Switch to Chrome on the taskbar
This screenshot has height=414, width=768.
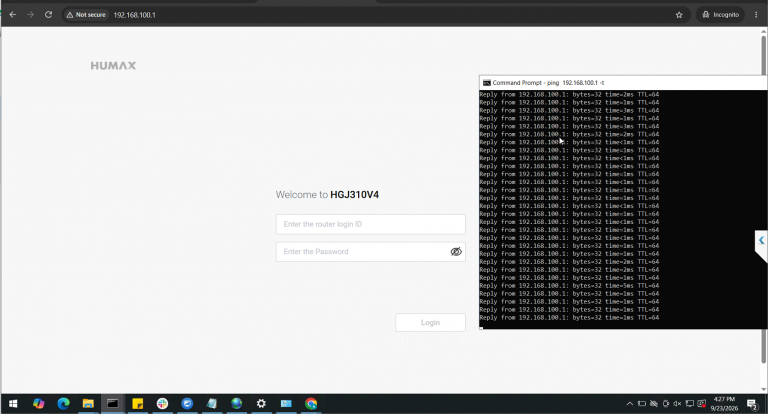pos(311,404)
